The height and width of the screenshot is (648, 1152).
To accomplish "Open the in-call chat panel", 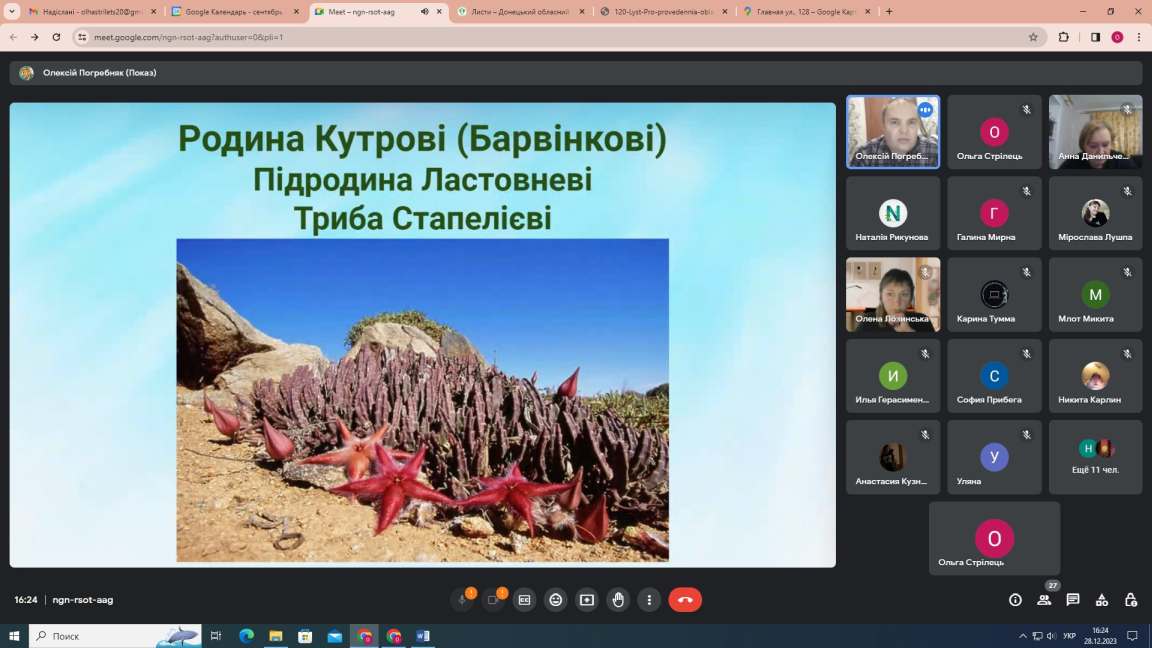I will [x=1073, y=600].
